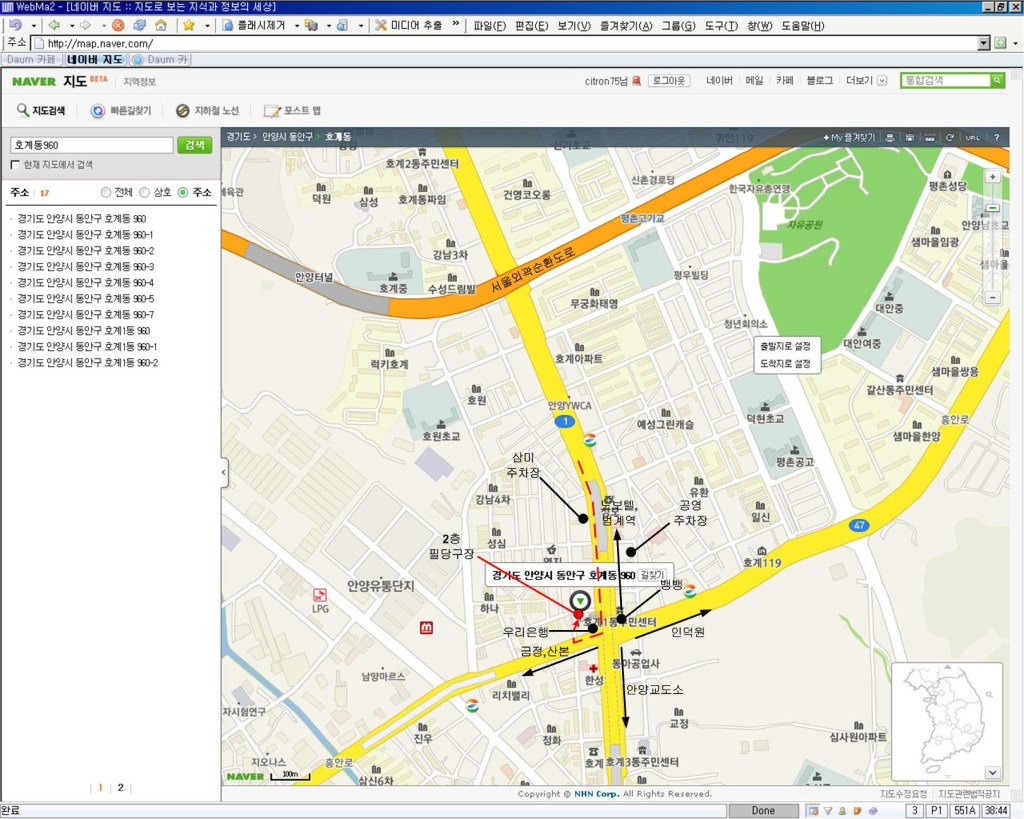1024x819 pixels.
Task: Open the 파일(F) menu
Action: pyautogui.click(x=490, y=25)
